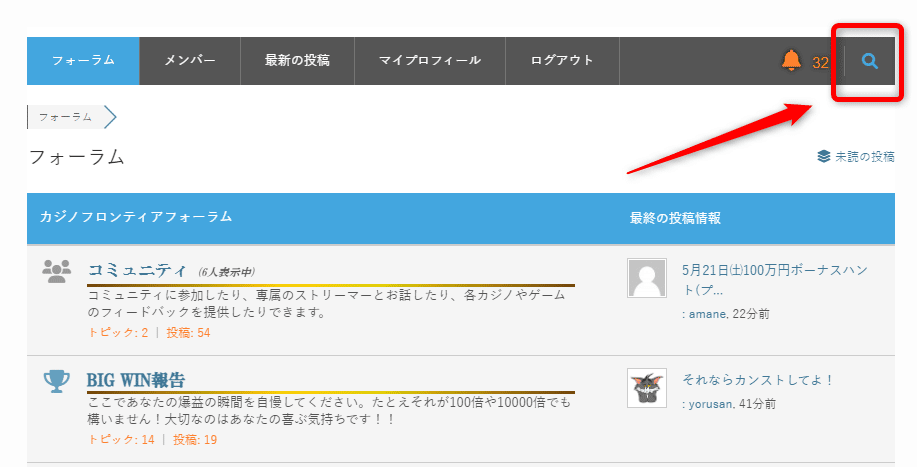Viewport: 917px width, 467px height.
Task: Open the post それならカンストしてよ！
Action: click(758, 380)
